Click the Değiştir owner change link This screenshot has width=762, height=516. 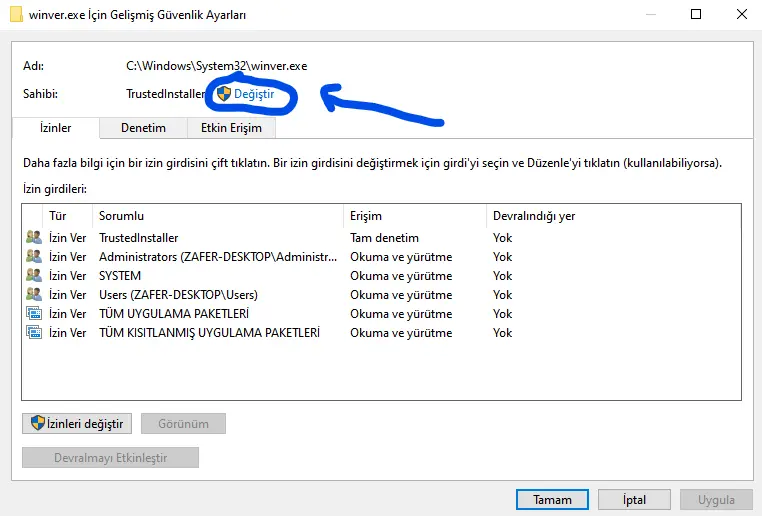click(x=254, y=94)
